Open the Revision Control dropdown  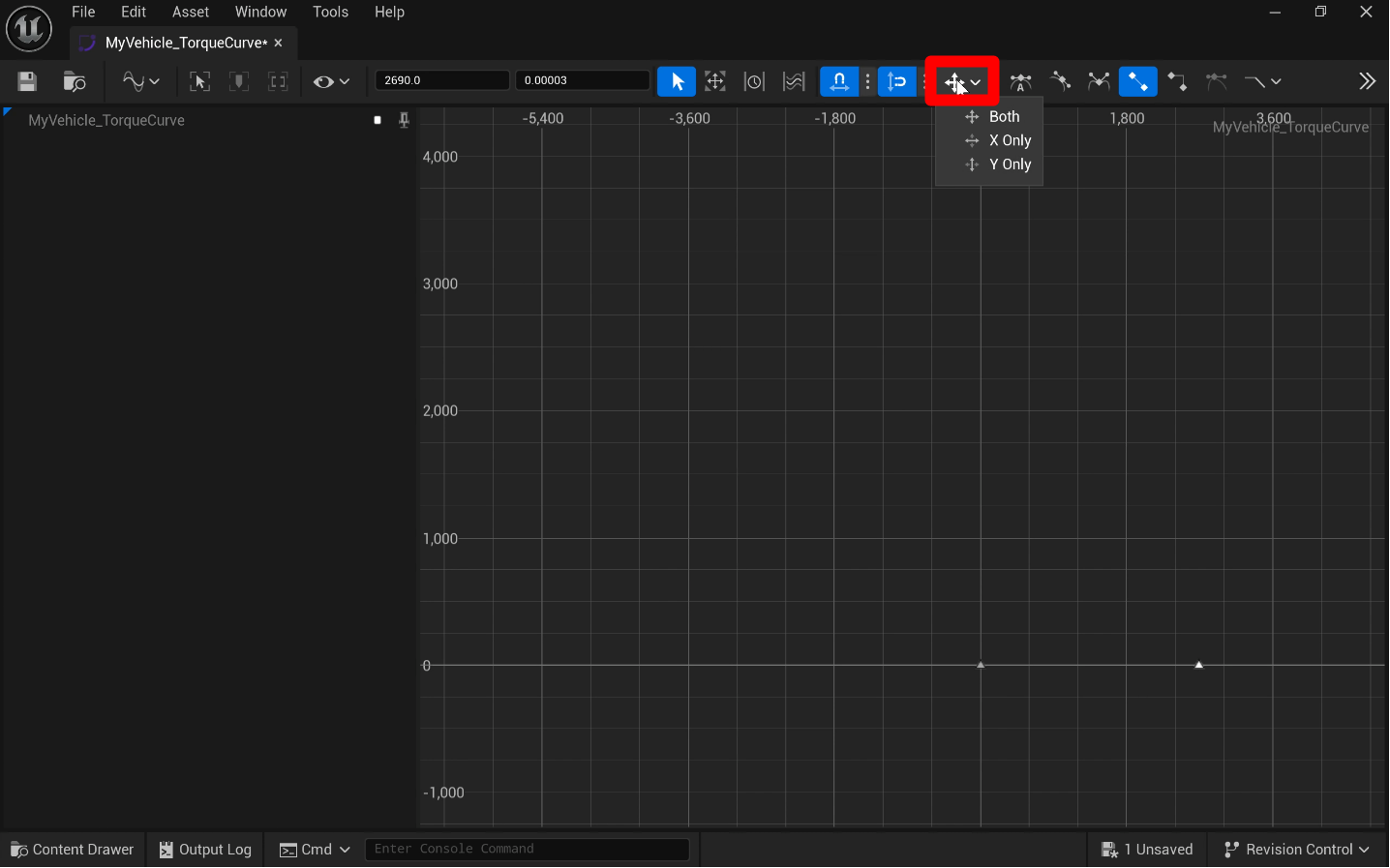point(1297,850)
